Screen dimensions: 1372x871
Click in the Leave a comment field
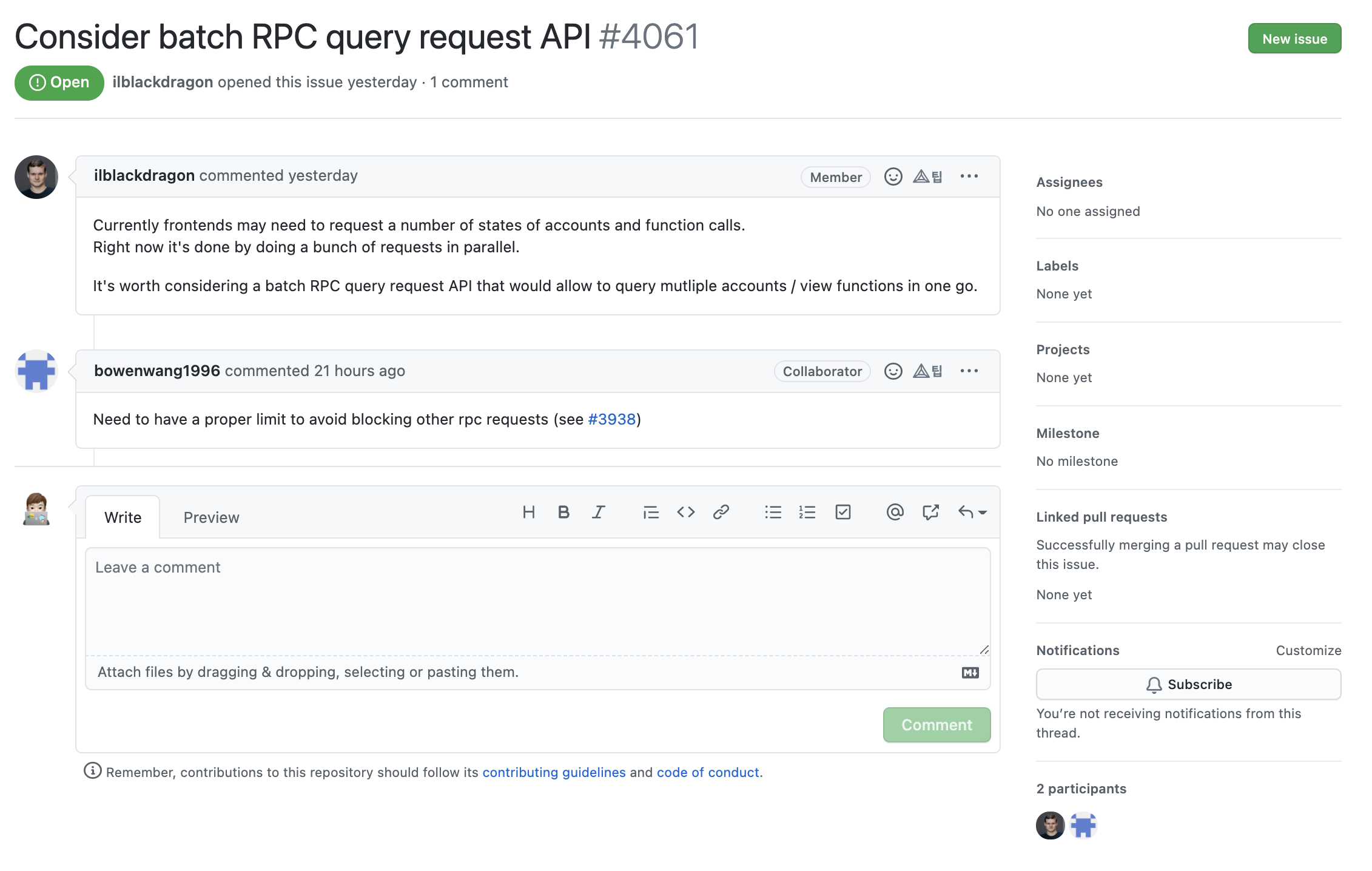point(537,600)
